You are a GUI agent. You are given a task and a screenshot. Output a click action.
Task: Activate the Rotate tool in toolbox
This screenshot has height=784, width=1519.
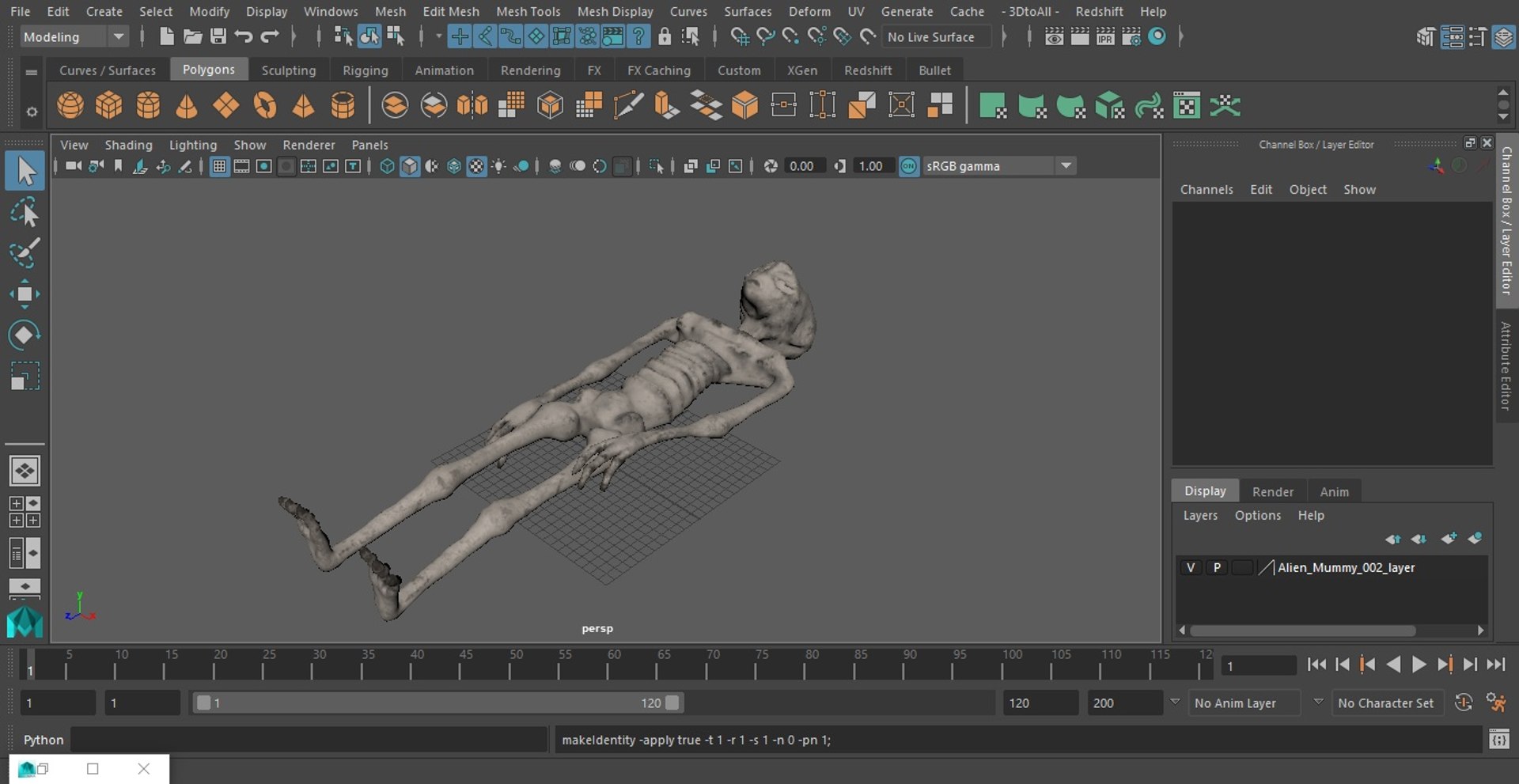point(25,335)
